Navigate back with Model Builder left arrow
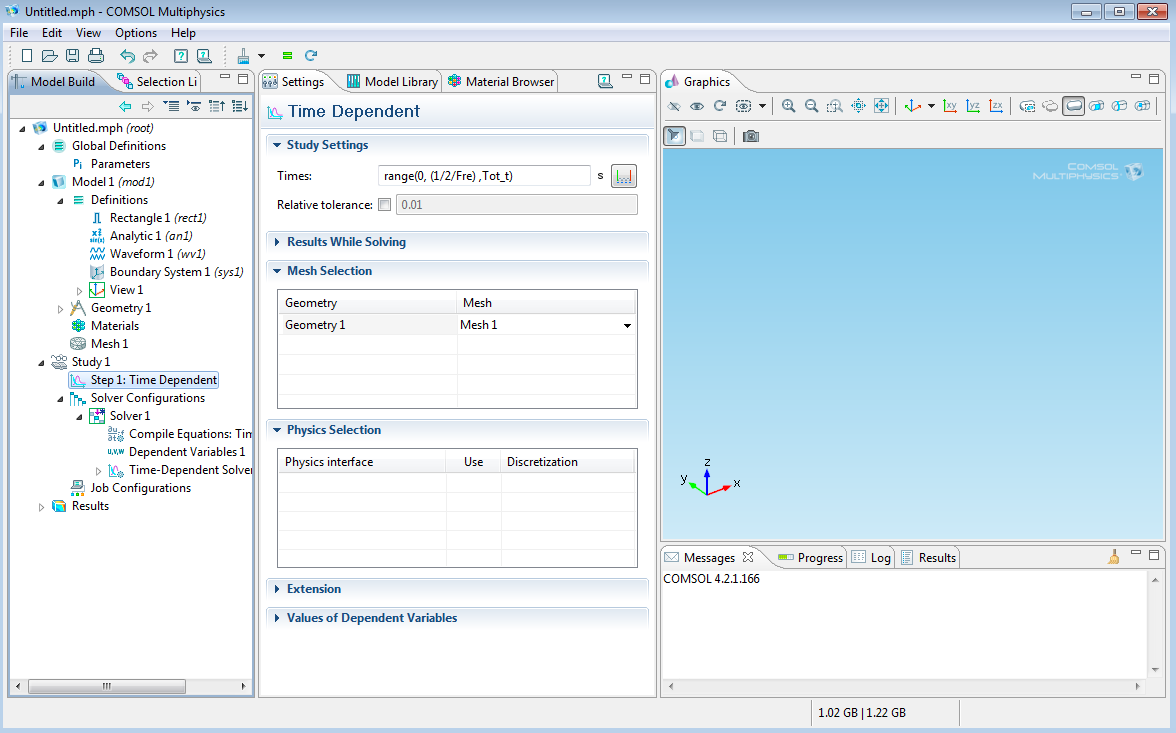Screen dimensions: 1176x733 [125, 107]
